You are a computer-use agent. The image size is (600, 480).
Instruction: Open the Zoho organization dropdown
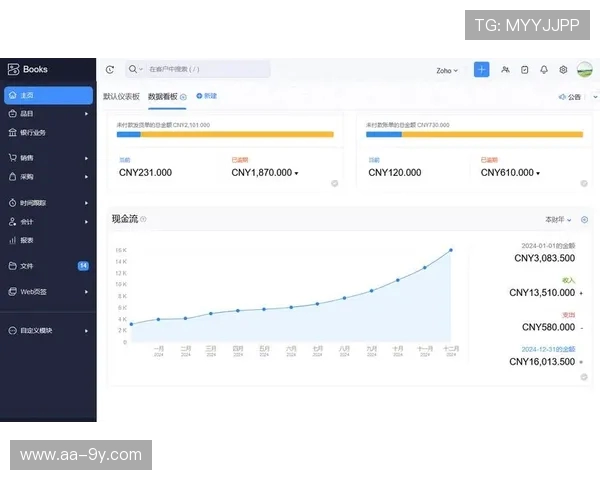click(447, 70)
